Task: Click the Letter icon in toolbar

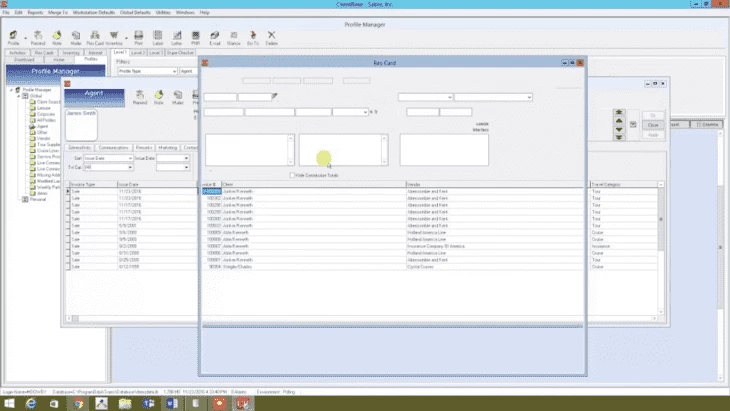Action: (x=177, y=37)
